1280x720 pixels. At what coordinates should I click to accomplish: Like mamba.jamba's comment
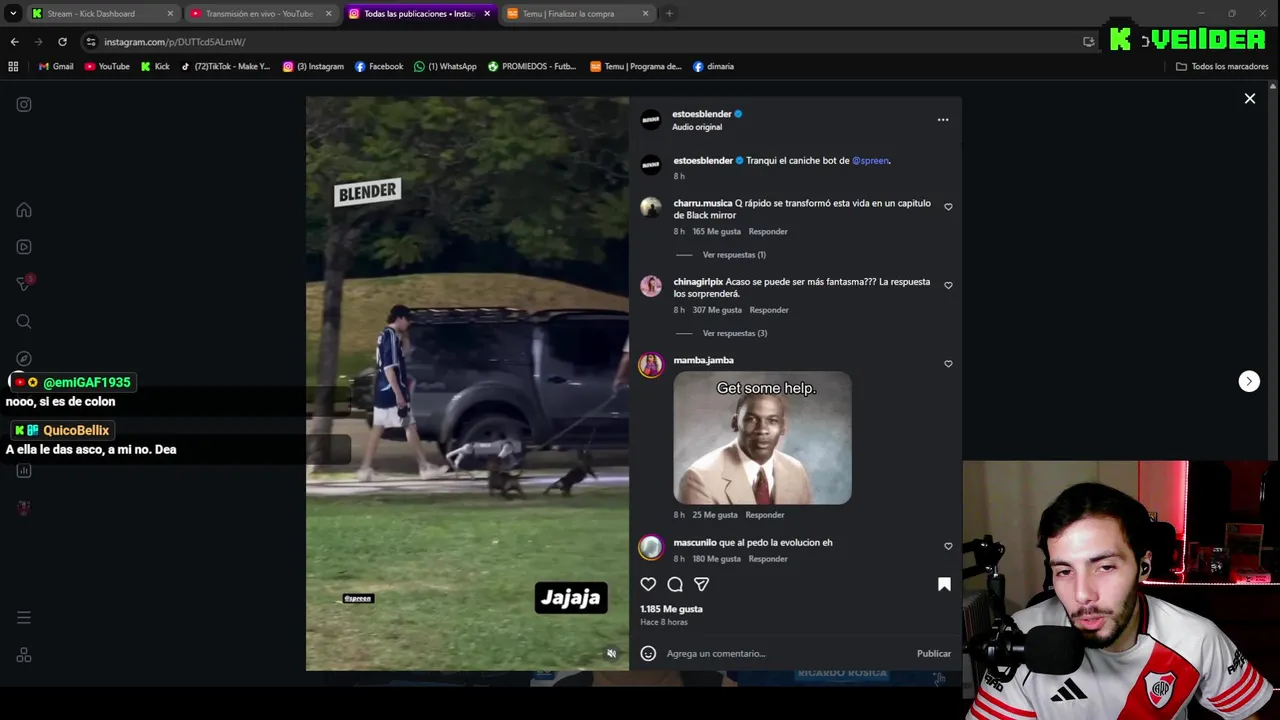pyautogui.click(x=948, y=364)
